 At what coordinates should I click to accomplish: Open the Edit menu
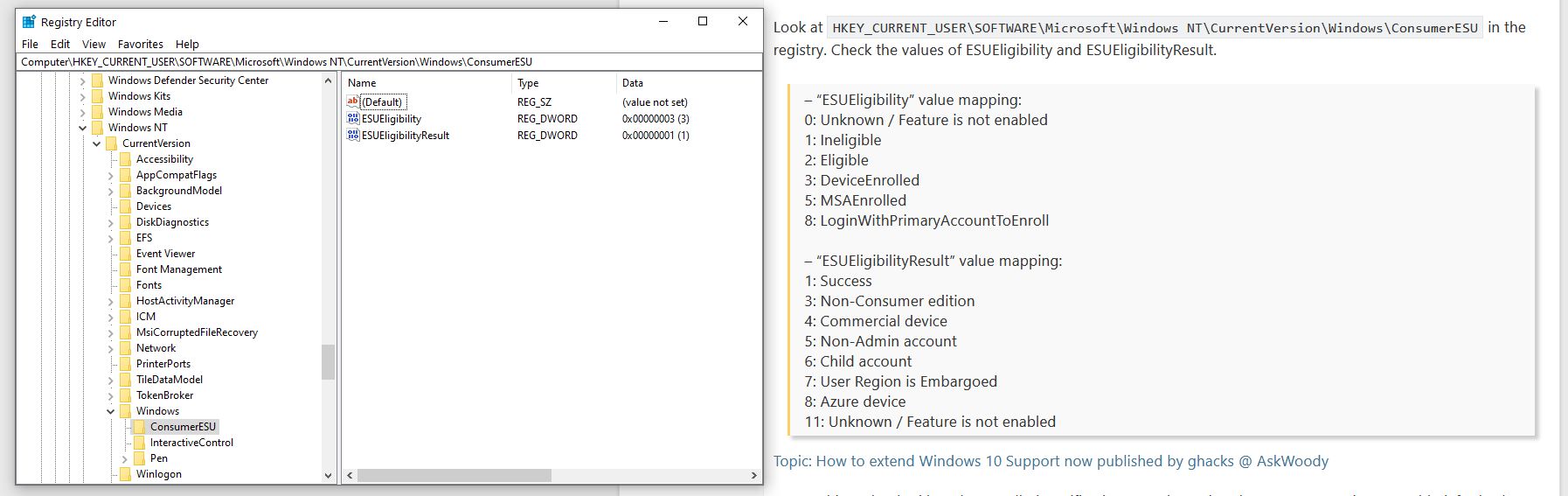coord(60,44)
